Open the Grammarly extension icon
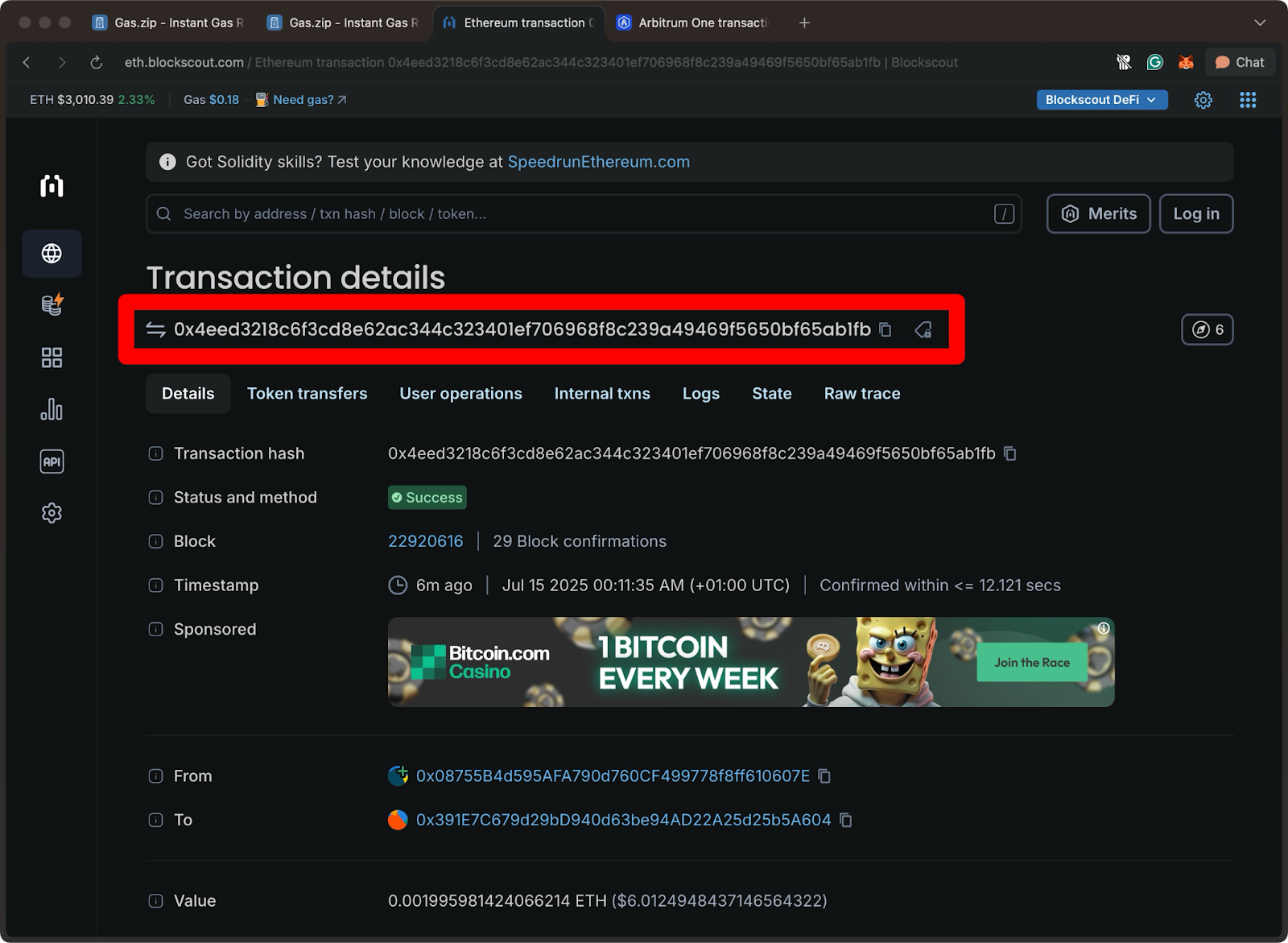Image resolution: width=1288 pixels, height=943 pixels. click(1155, 62)
